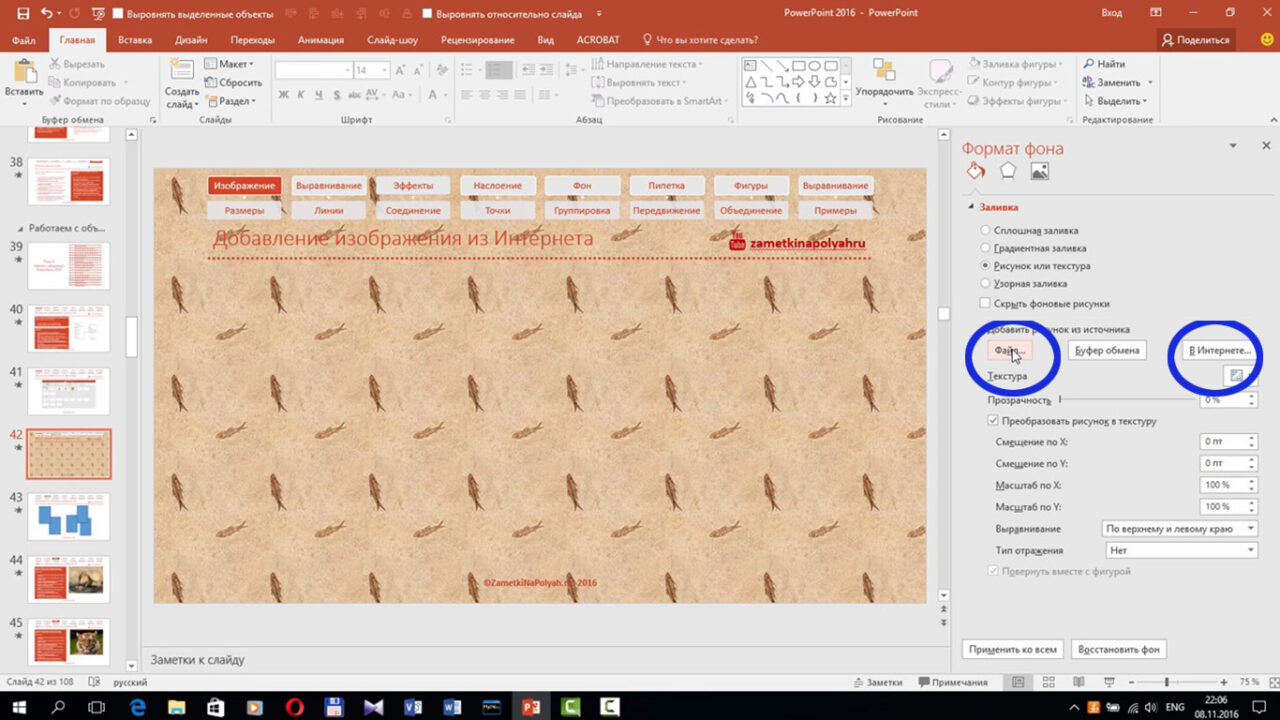This screenshot has width=1280, height=720.
Task: Click the Буфер обмена picture source button
Action: (1106, 350)
